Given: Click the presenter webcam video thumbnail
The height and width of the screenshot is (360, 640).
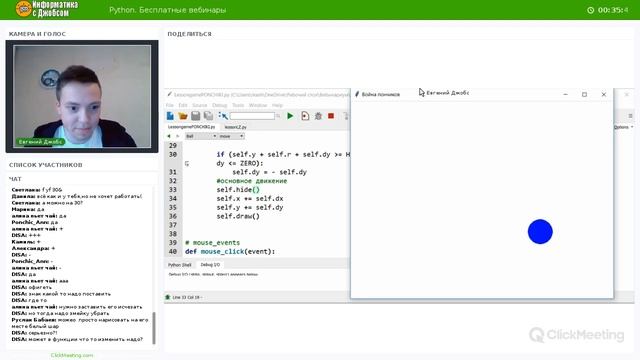Looking at the screenshot, I should [x=82, y=96].
